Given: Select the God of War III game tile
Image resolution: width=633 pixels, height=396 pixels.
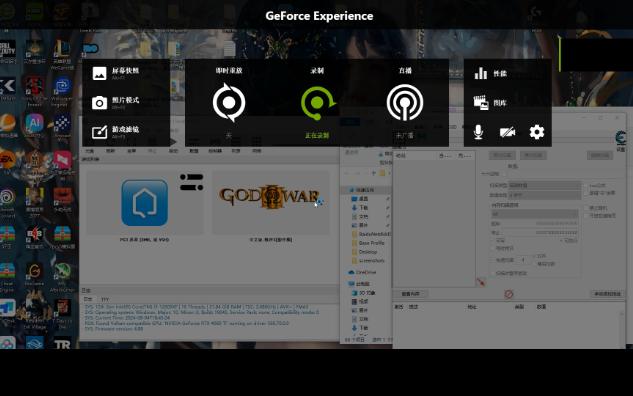Looking at the screenshot, I should (x=270, y=202).
